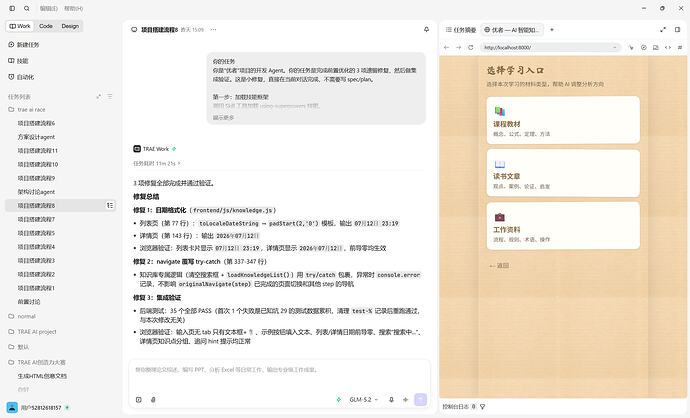The width and height of the screenshot is (690, 418).
Task: Toggle the right panel layout icon
Action: pyautogui.click(x=677, y=30)
